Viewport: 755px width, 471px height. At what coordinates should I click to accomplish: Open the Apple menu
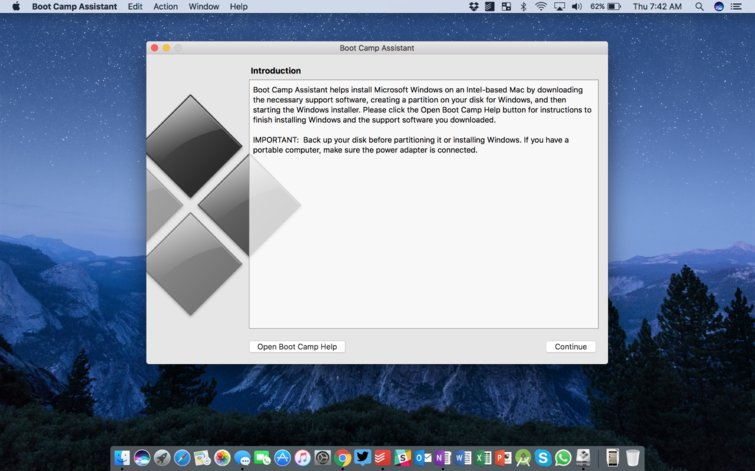tap(16, 6)
